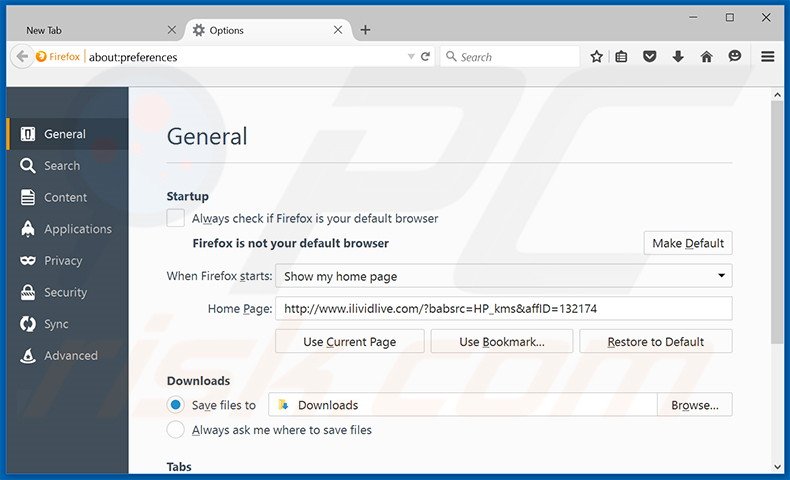
Task: Open the Advanced settings section
Action: click(x=70, y=356)
